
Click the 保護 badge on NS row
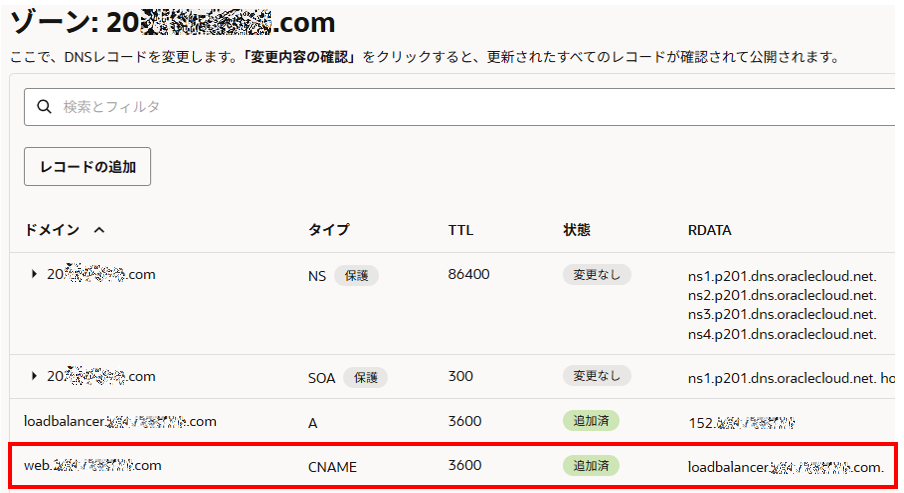coord(356,275)
